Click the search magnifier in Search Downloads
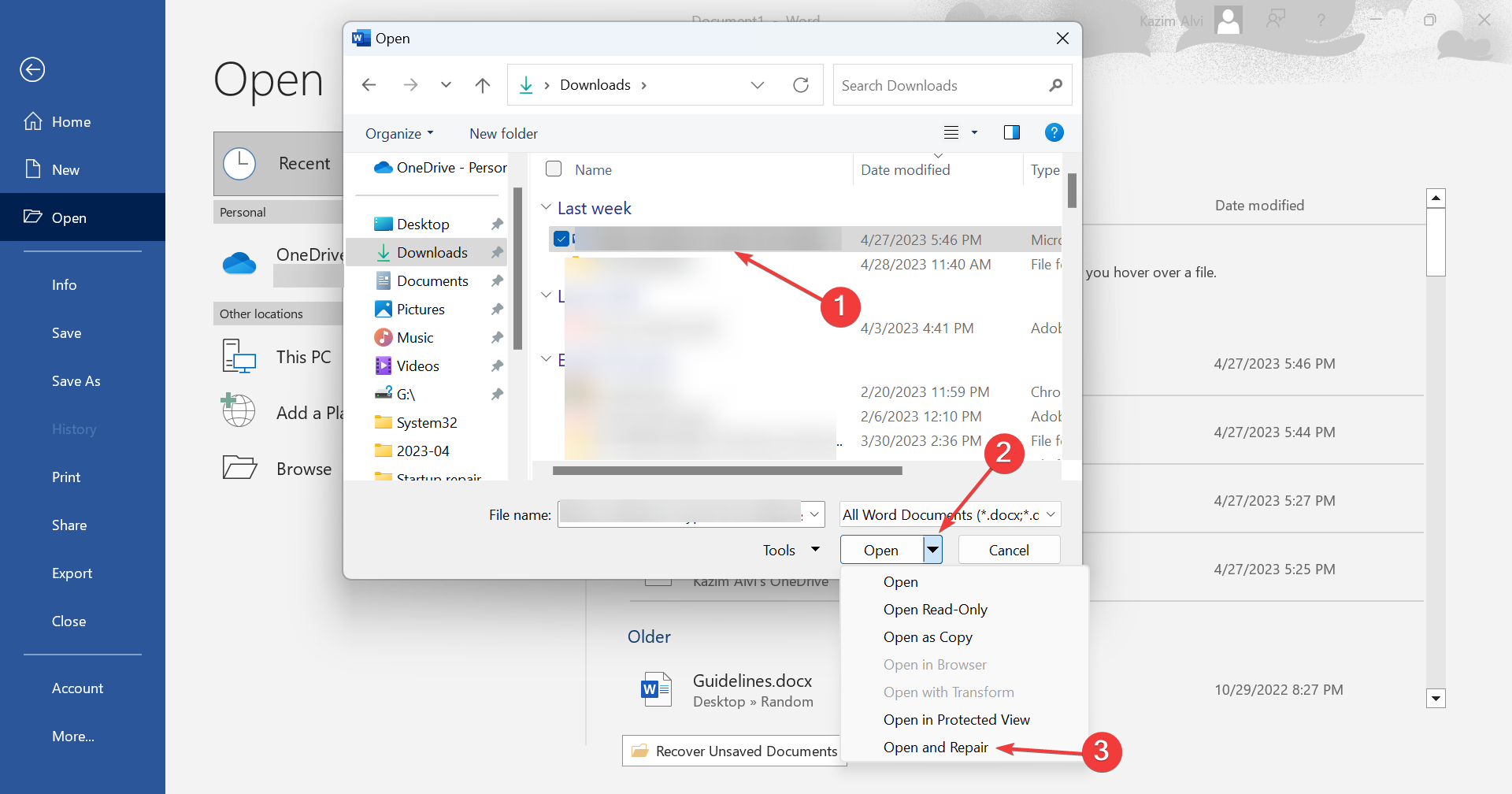 tap(1055, 85)
